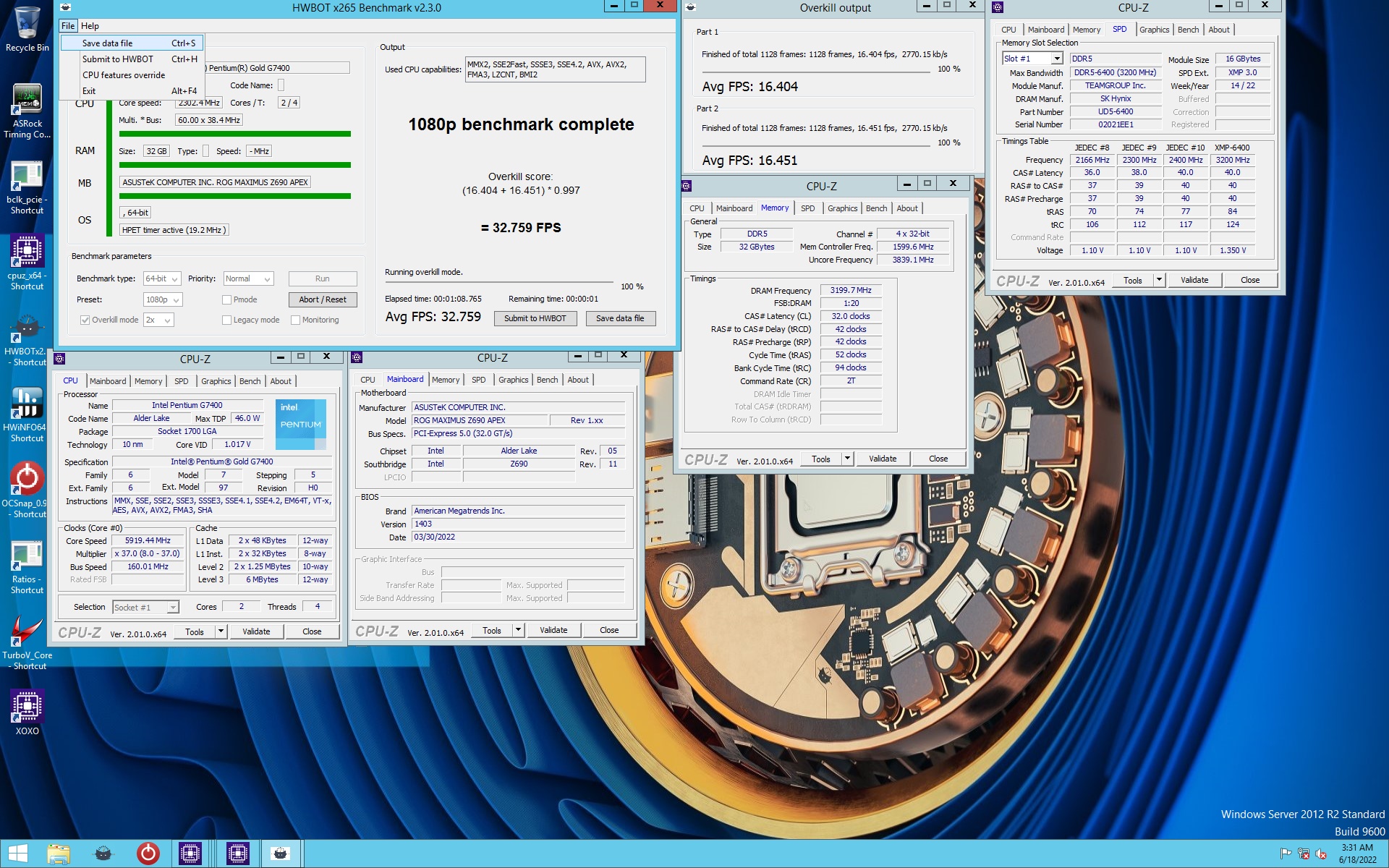Open HWBOTx265 shortcut on desktop
Image resolution: width=1389 pixels, height=868 pixels.
(x=27, y=339)
